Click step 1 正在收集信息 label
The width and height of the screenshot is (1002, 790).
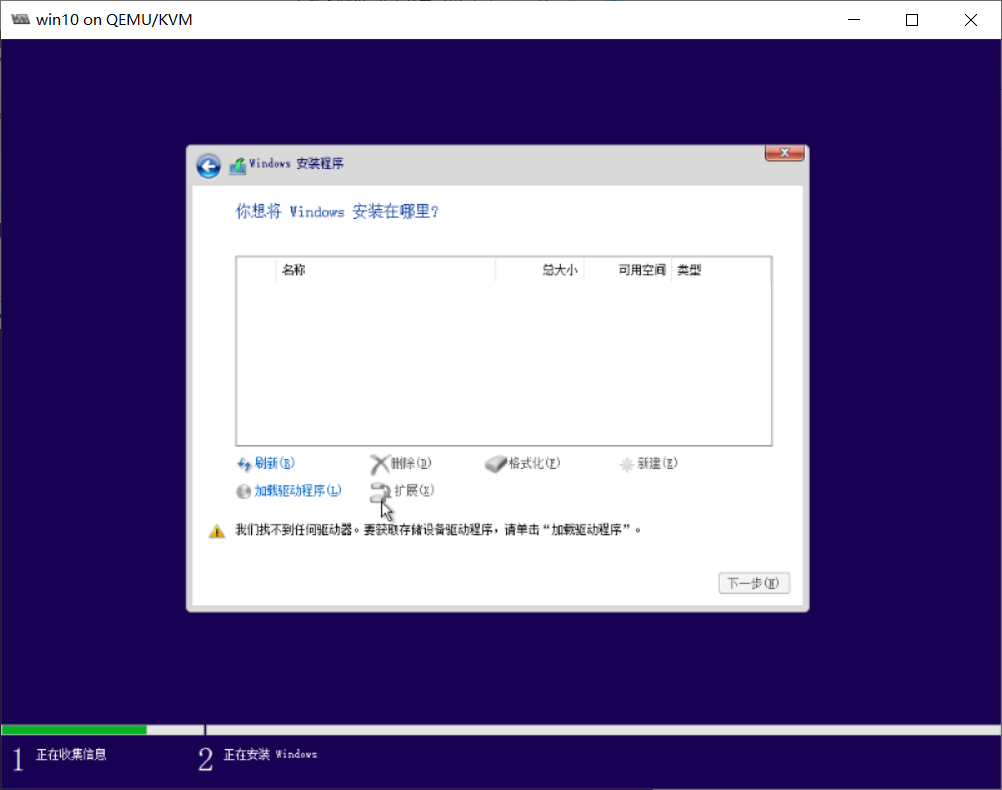pos(71,754)
